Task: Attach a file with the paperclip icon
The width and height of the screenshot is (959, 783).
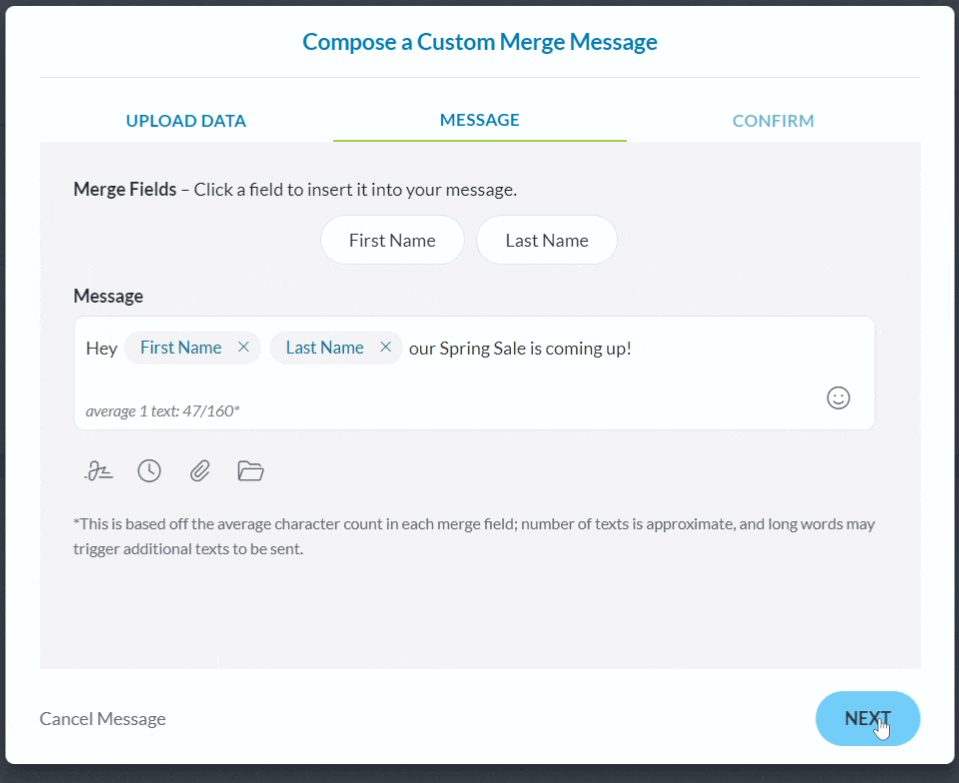Action: (x=200, y=471)
